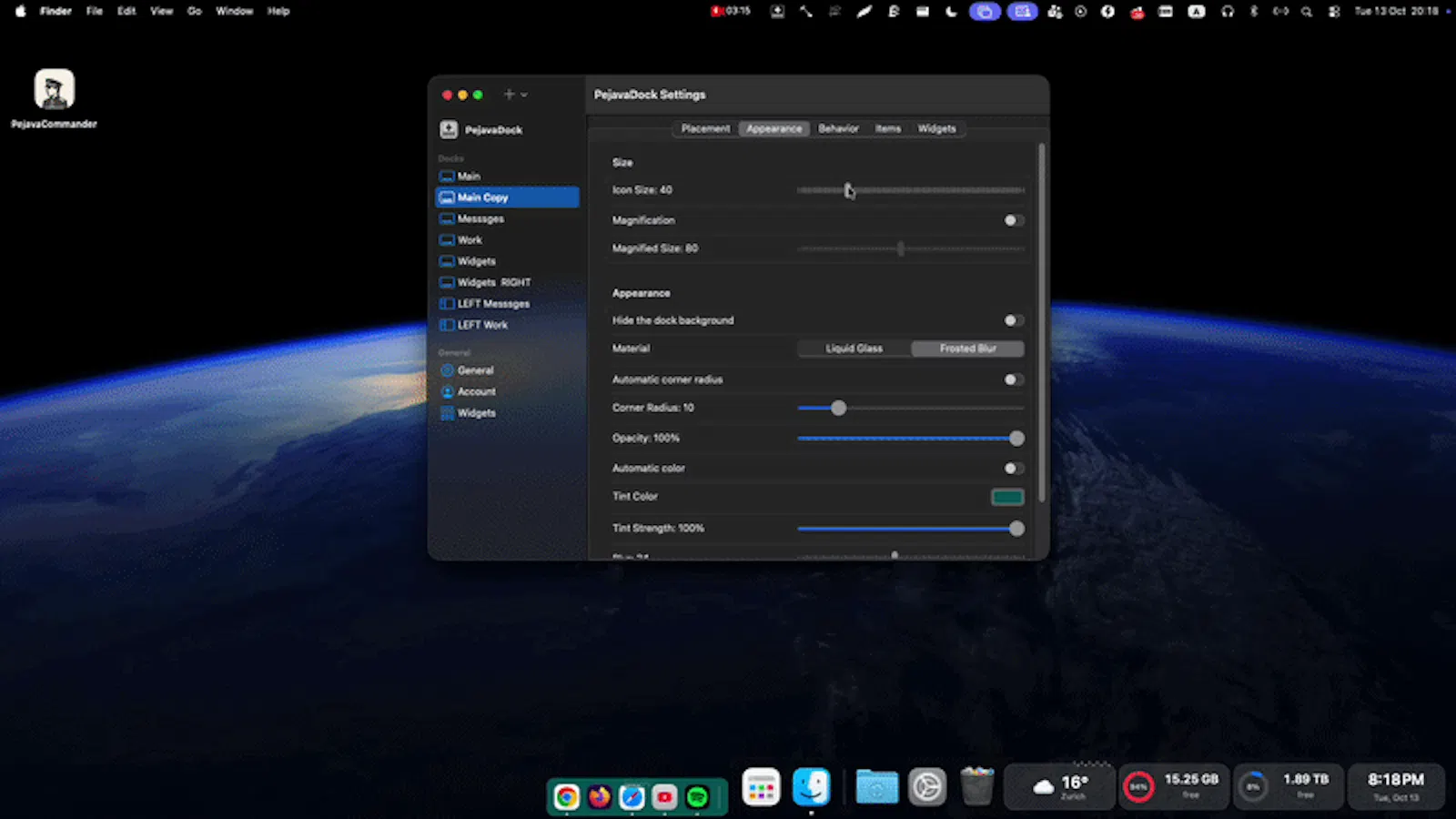Open the Work dock entry
This screenshot has width=1456, height=819.
(507, 239)
